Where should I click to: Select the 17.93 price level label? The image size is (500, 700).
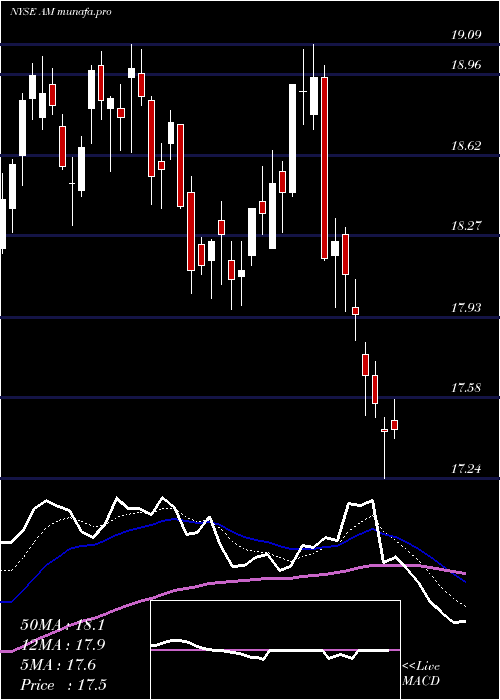pyautogui.click(x=466, y=307)
